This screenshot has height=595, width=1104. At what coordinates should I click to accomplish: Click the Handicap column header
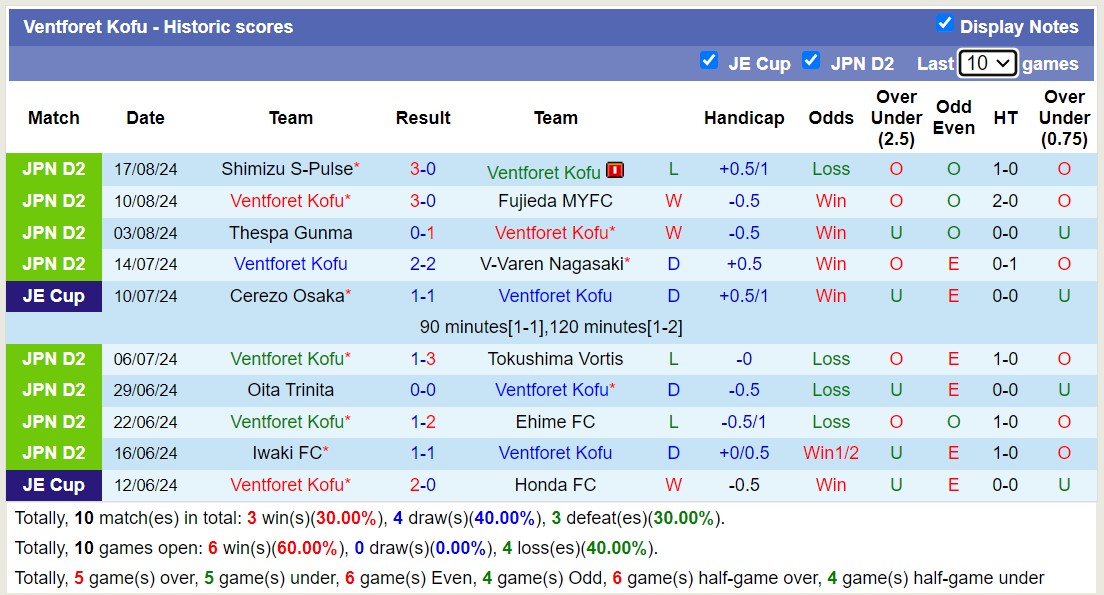[x=744, y=118]
